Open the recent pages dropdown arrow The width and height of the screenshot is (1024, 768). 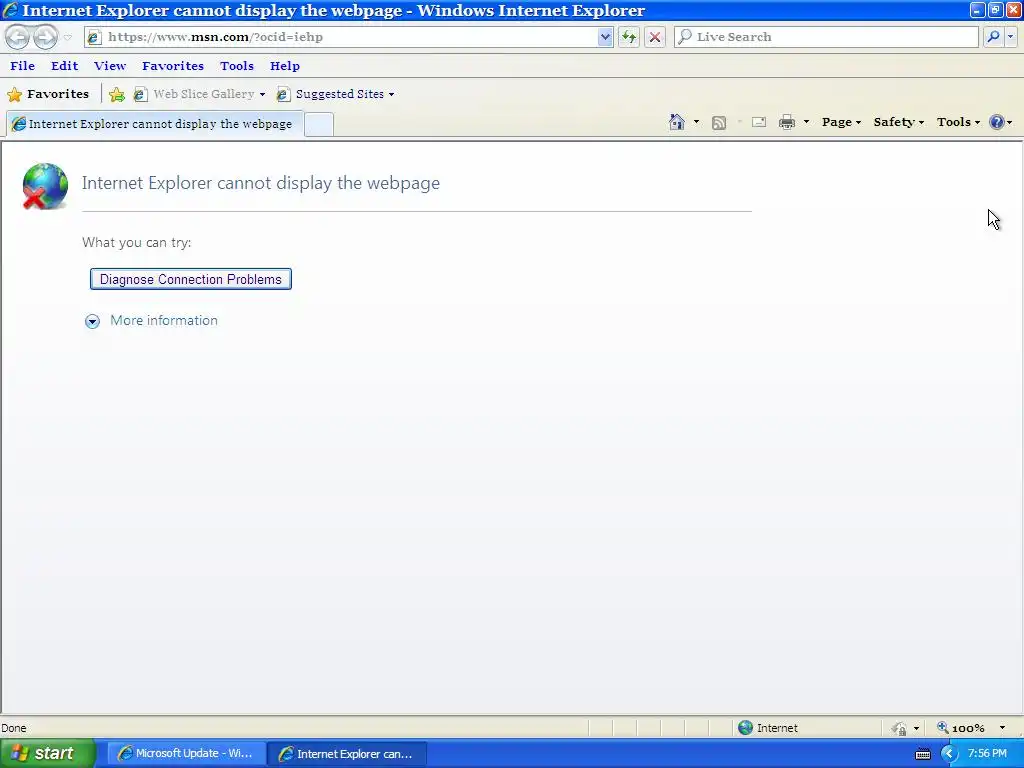click(x=67, y=38)
